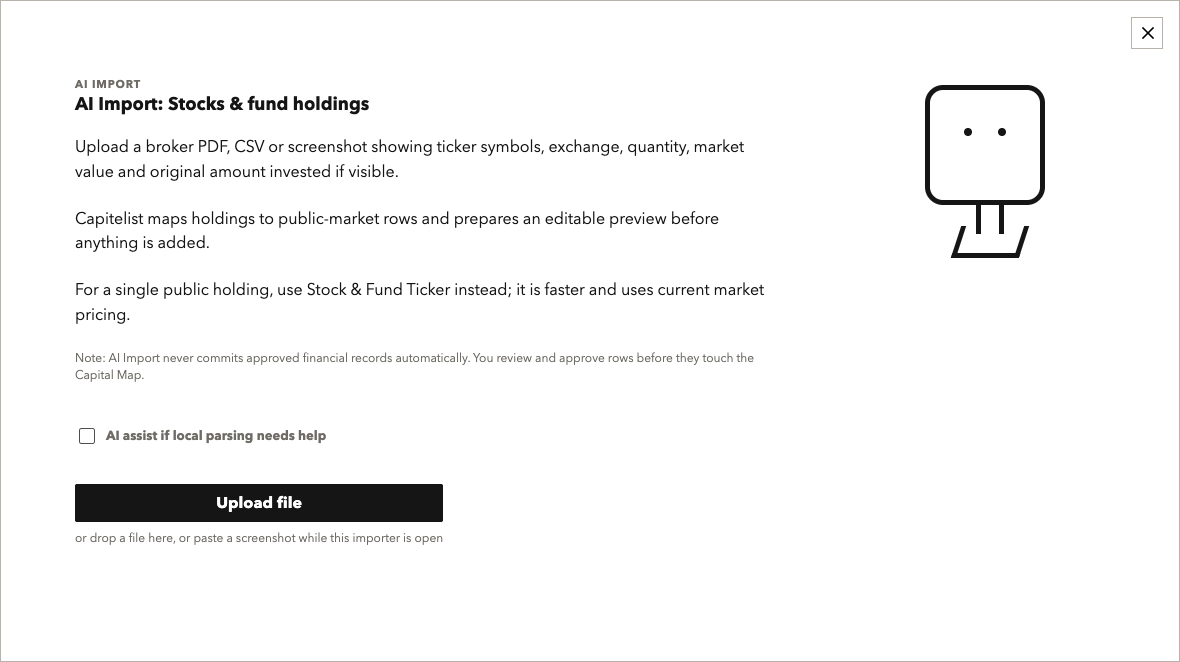The image size is (1180, 662).
Task: Click the 'anything is added.' line
Action: click(x=142, y=243)
